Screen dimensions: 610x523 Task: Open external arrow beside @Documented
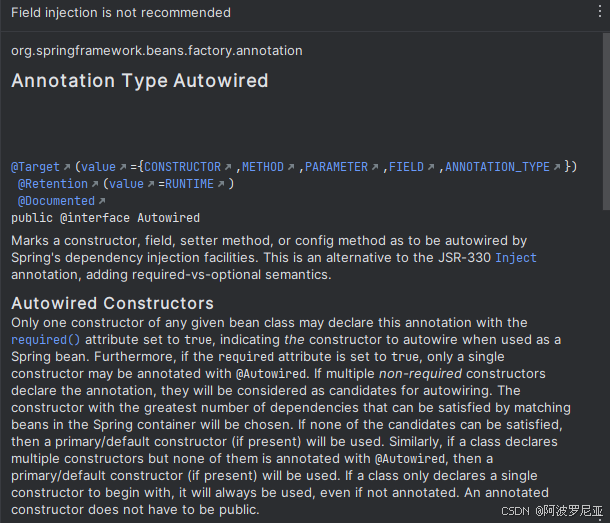pos(102,201)
